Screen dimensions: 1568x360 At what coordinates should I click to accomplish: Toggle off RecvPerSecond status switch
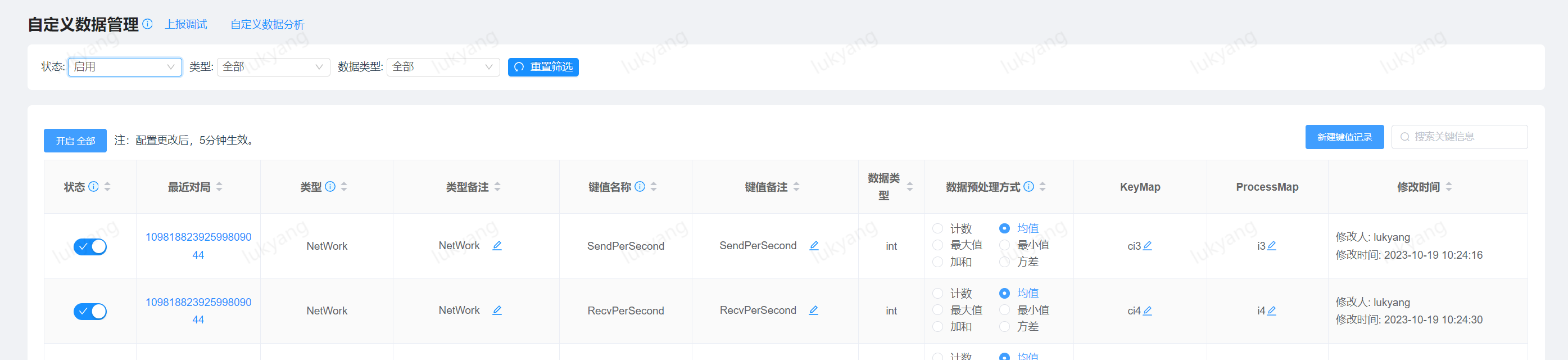[x=90, y=311]
